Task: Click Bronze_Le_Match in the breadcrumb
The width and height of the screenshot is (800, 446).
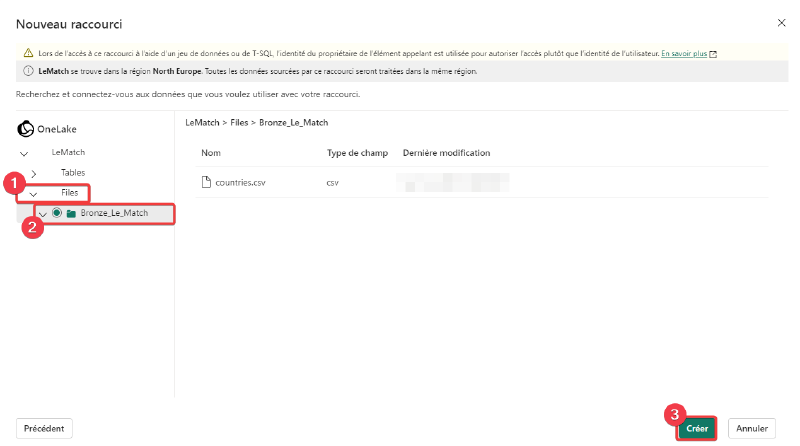Action: pos(293,122)
